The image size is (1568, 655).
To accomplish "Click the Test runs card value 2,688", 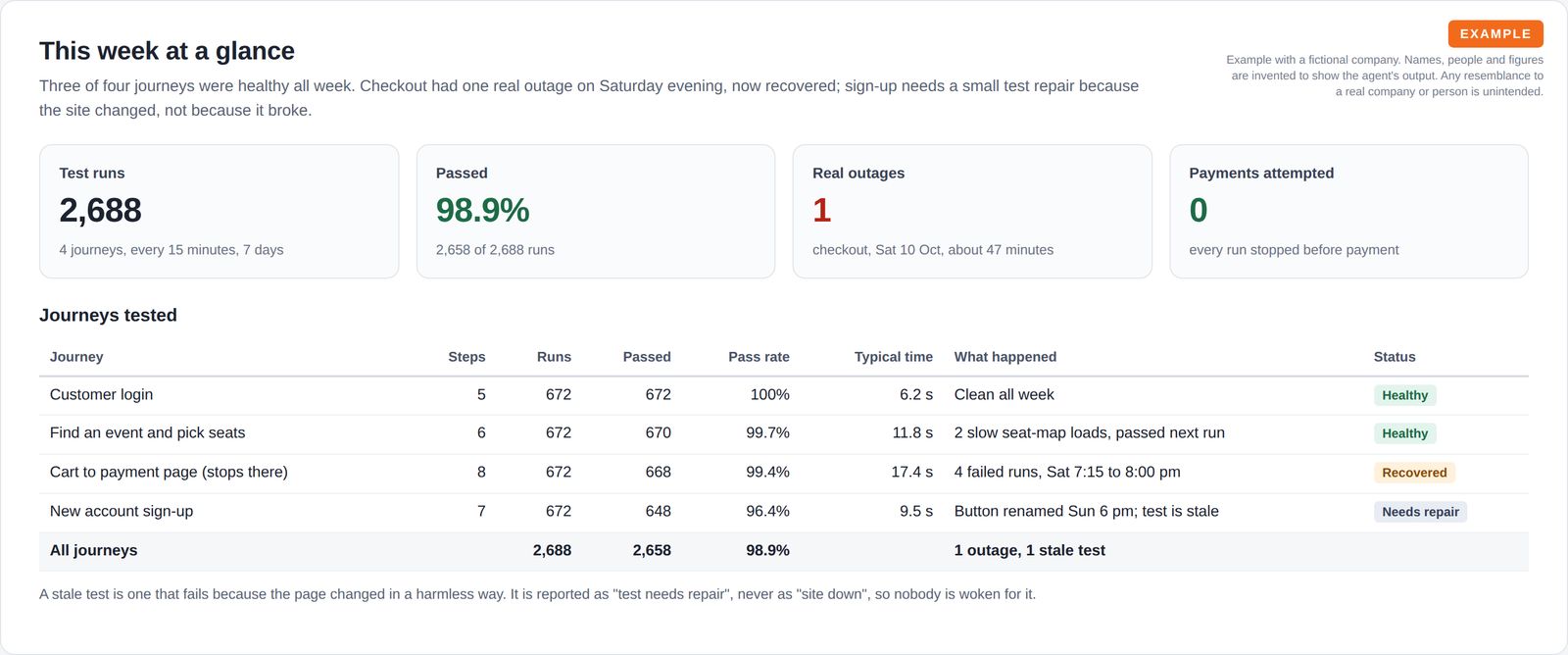I will pos(100,210).
